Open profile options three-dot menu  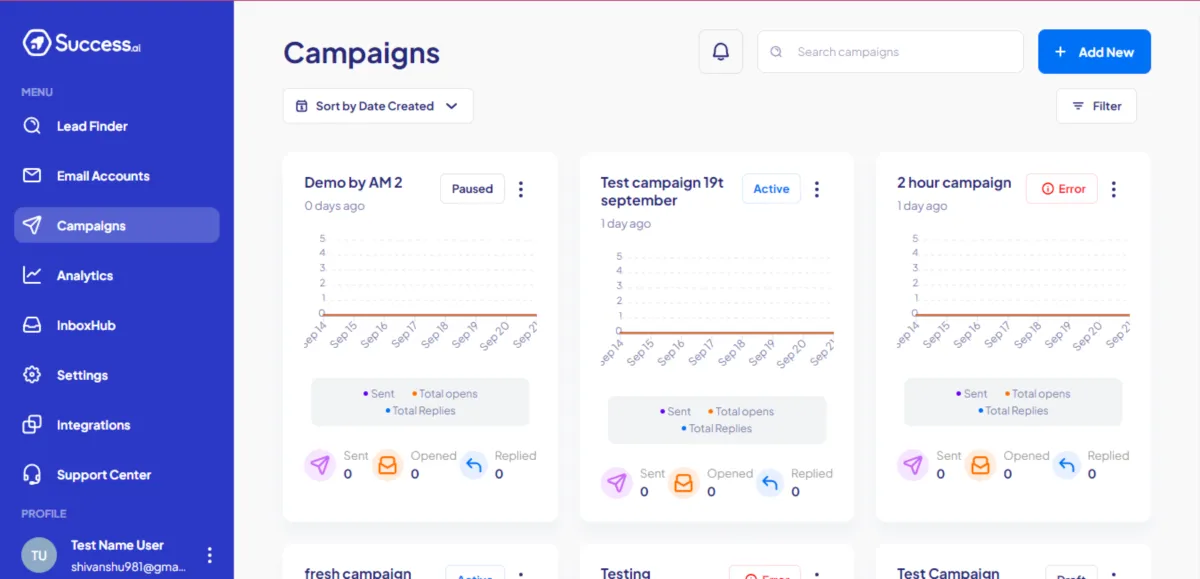click(x=209, y=555)
